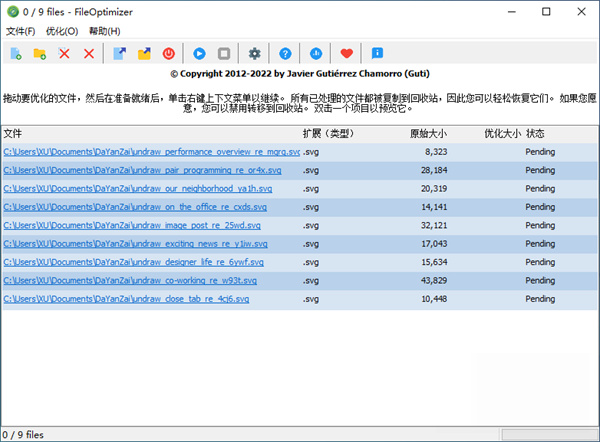600x442 pixels.
Task: Open options via the gear icon
Action: 255,53
